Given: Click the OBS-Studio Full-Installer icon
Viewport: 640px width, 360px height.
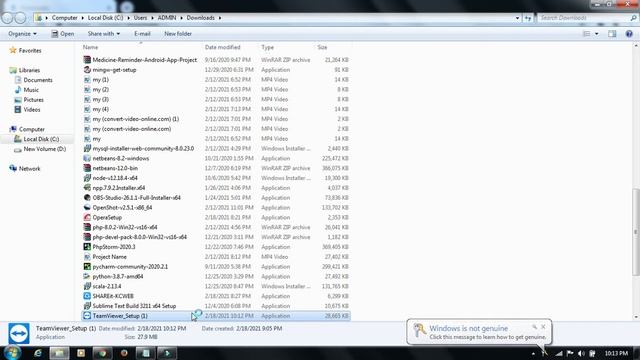Looking at the screenshot, I should click(x=87, y=198).
